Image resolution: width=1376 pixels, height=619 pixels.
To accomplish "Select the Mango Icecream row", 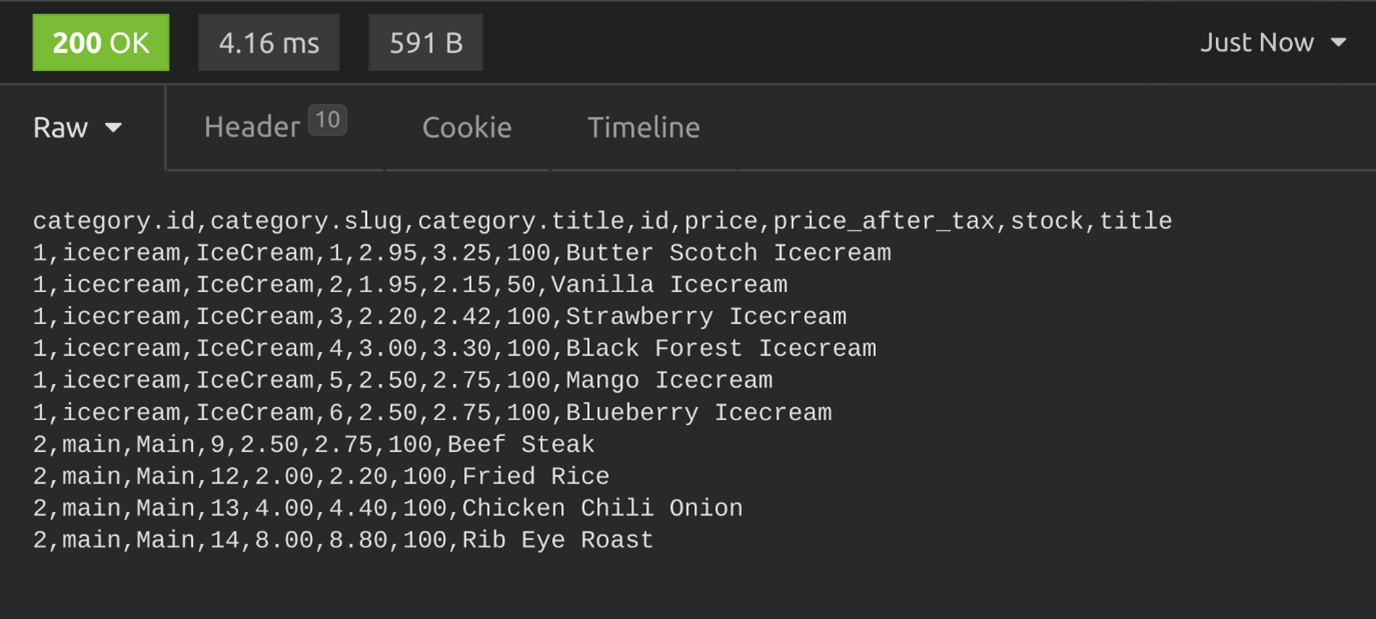I will 403,381.
